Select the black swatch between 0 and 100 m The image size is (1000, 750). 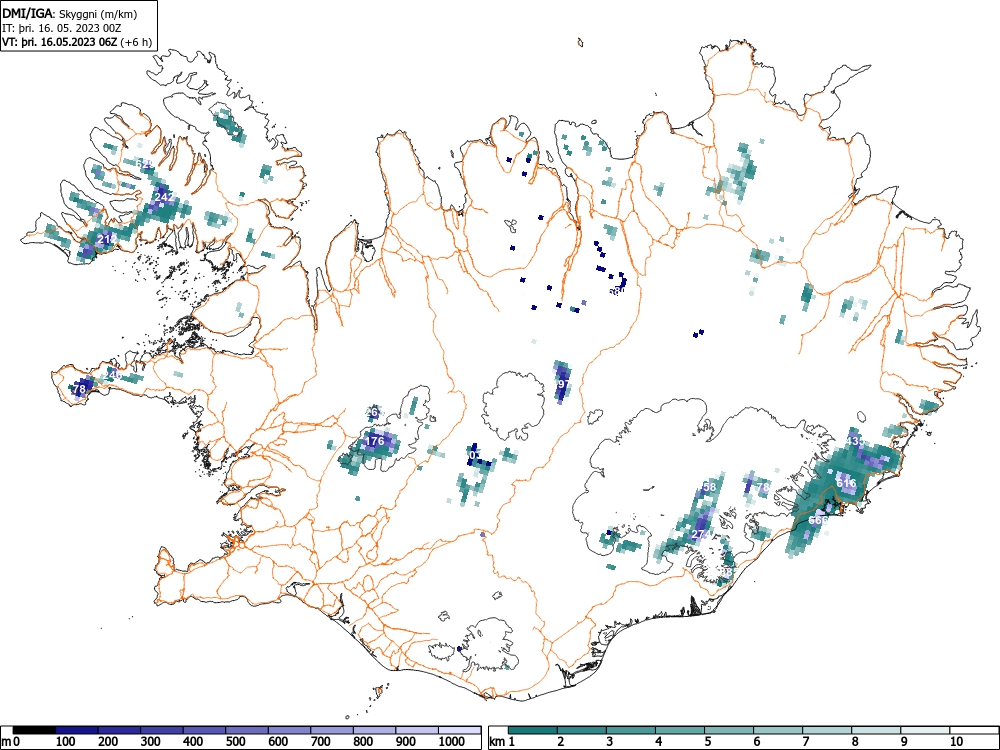pyautogui.click(x=34, y=730)
